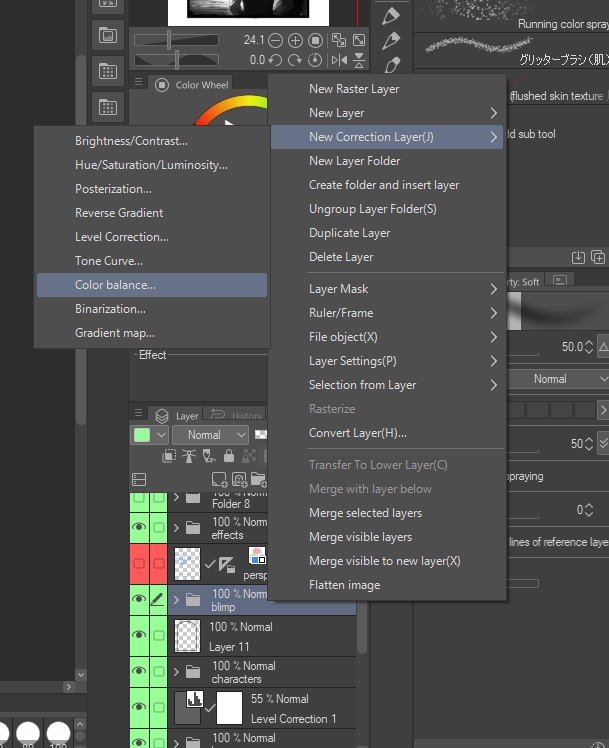Switch to the History tab
The height and width of the screenshot is (748, 609).
(236, 415)
